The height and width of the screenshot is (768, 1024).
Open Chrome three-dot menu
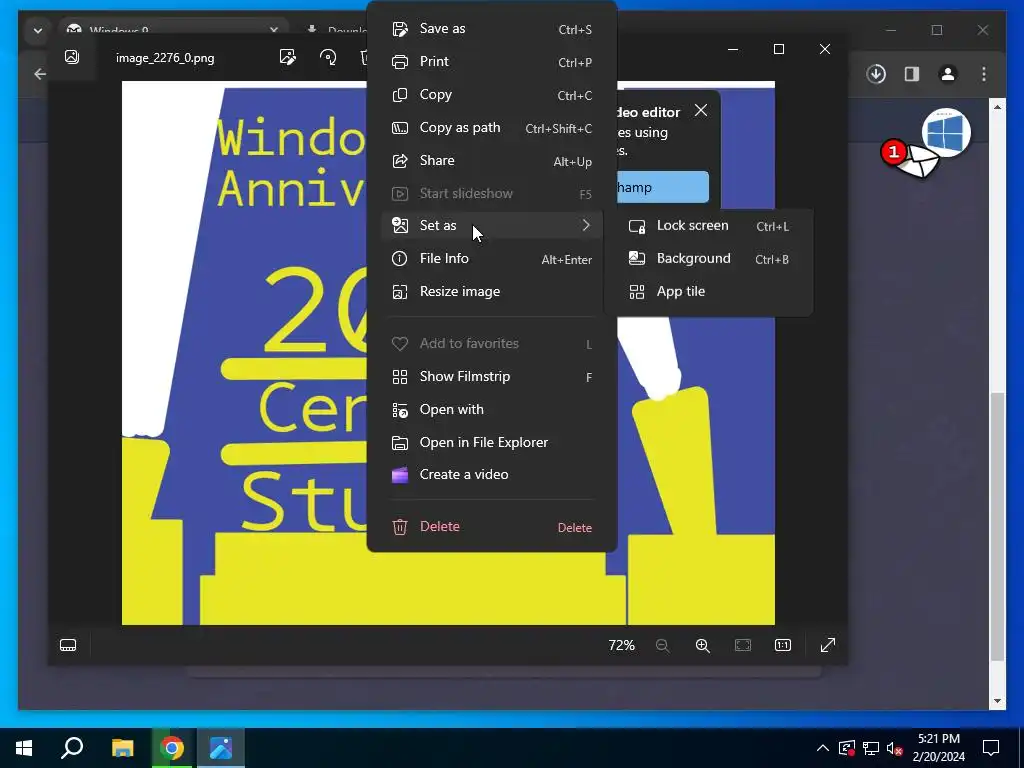click(984, 74)
